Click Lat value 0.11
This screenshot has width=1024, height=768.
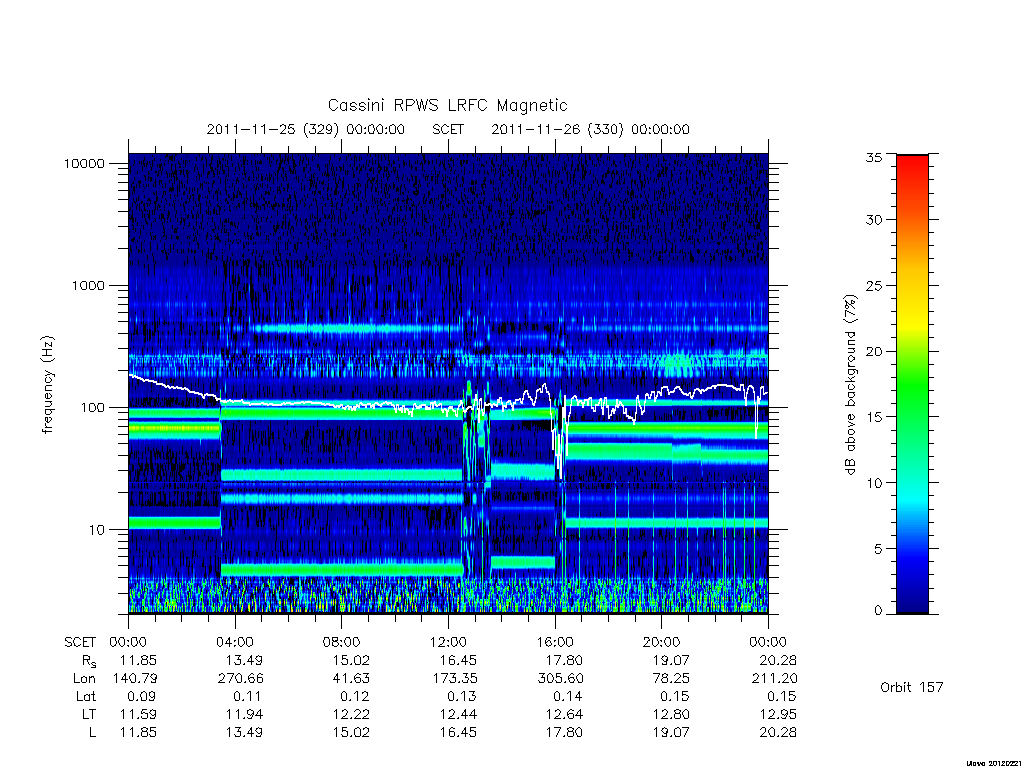click(248, 696)
